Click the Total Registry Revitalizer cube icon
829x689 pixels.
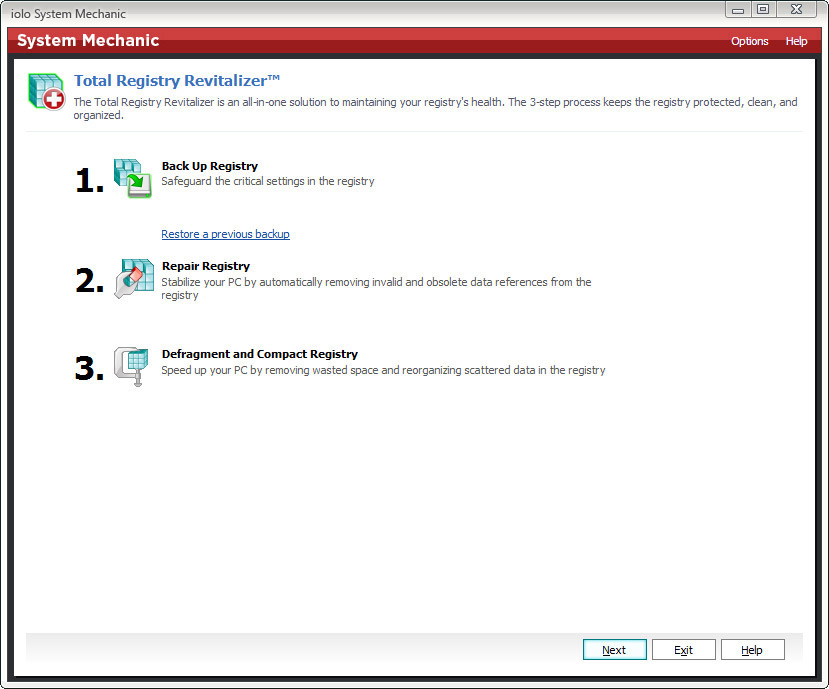coord(47,92)
